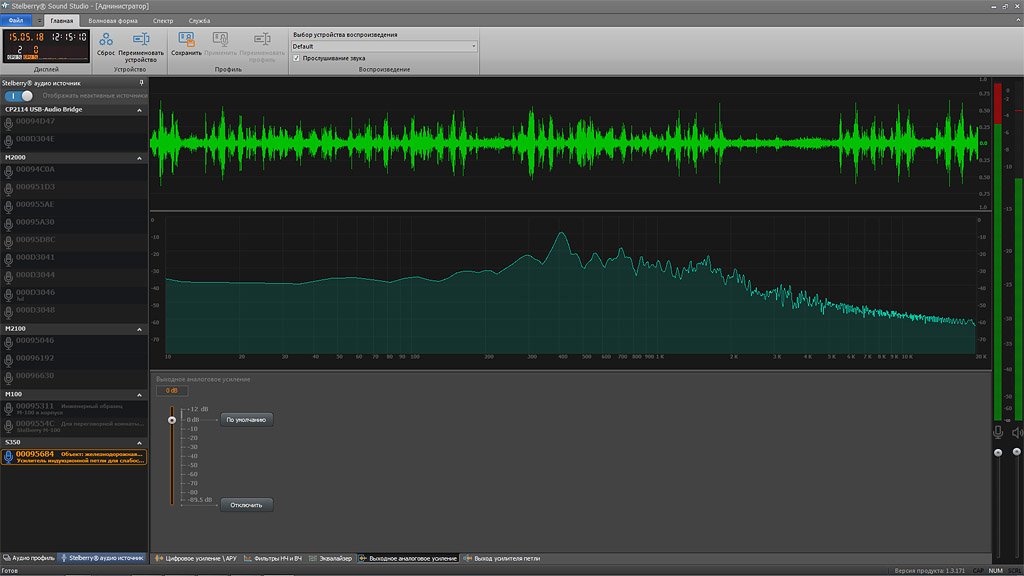Toggle the Отображать неактивные источники switch
The image size is (1024, 576).
[x=20, y=96]
